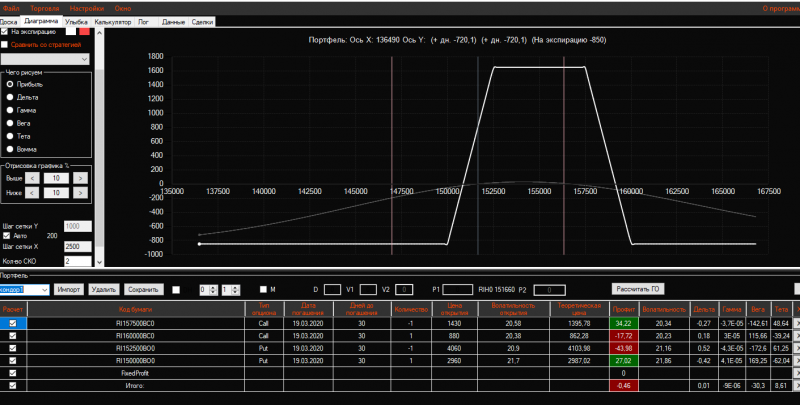Decrease Ниже percent with left arrow
This screenshot has height=405, width=800.
coord(32,193)
